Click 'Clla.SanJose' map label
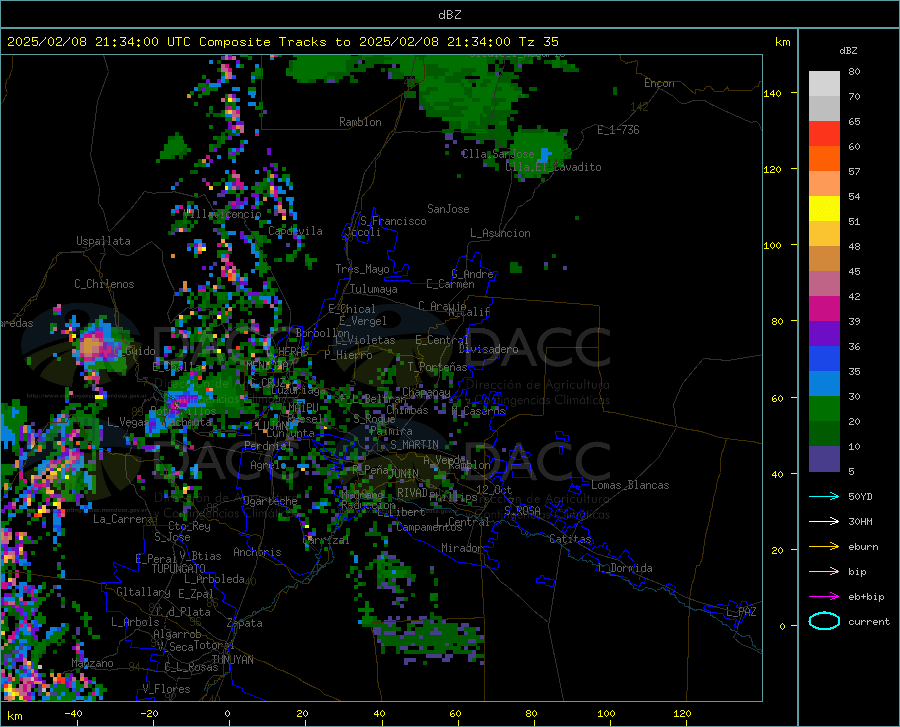900x727 pixels. pyautogui.click(x=498, y=154)
